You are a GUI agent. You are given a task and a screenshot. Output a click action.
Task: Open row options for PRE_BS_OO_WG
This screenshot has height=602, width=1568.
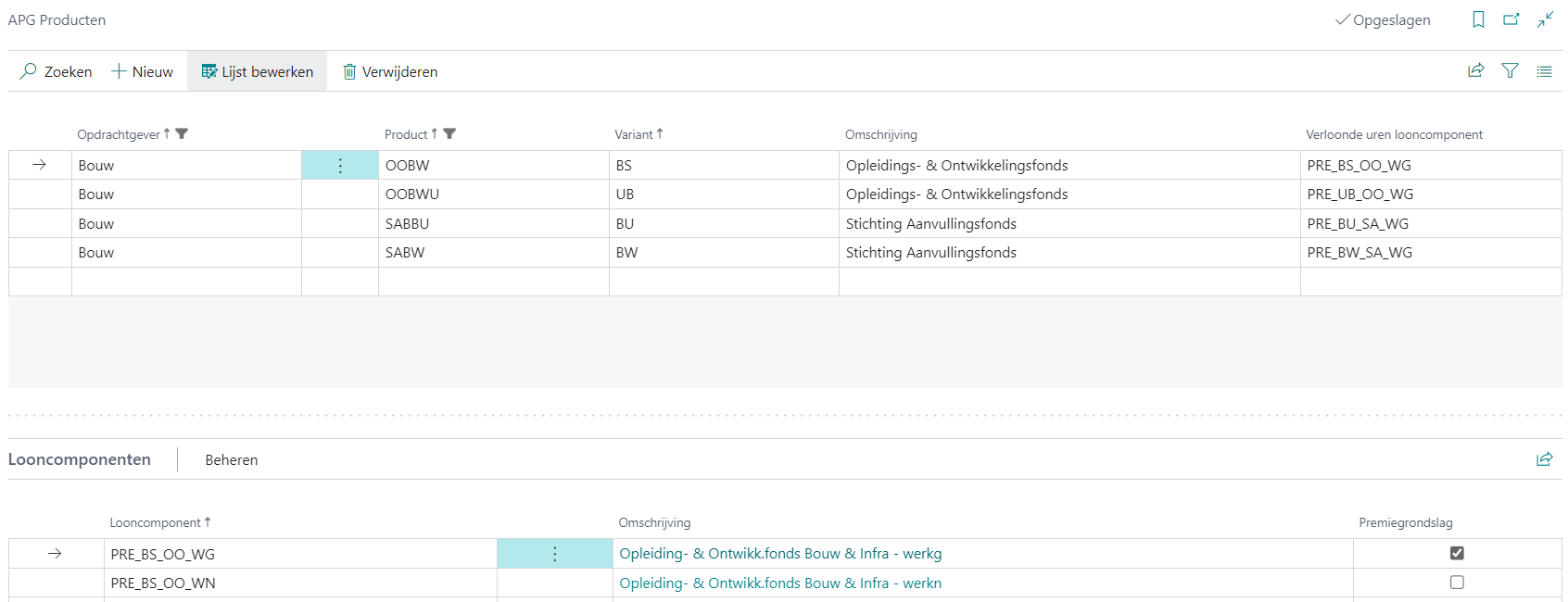click(554, 554)
